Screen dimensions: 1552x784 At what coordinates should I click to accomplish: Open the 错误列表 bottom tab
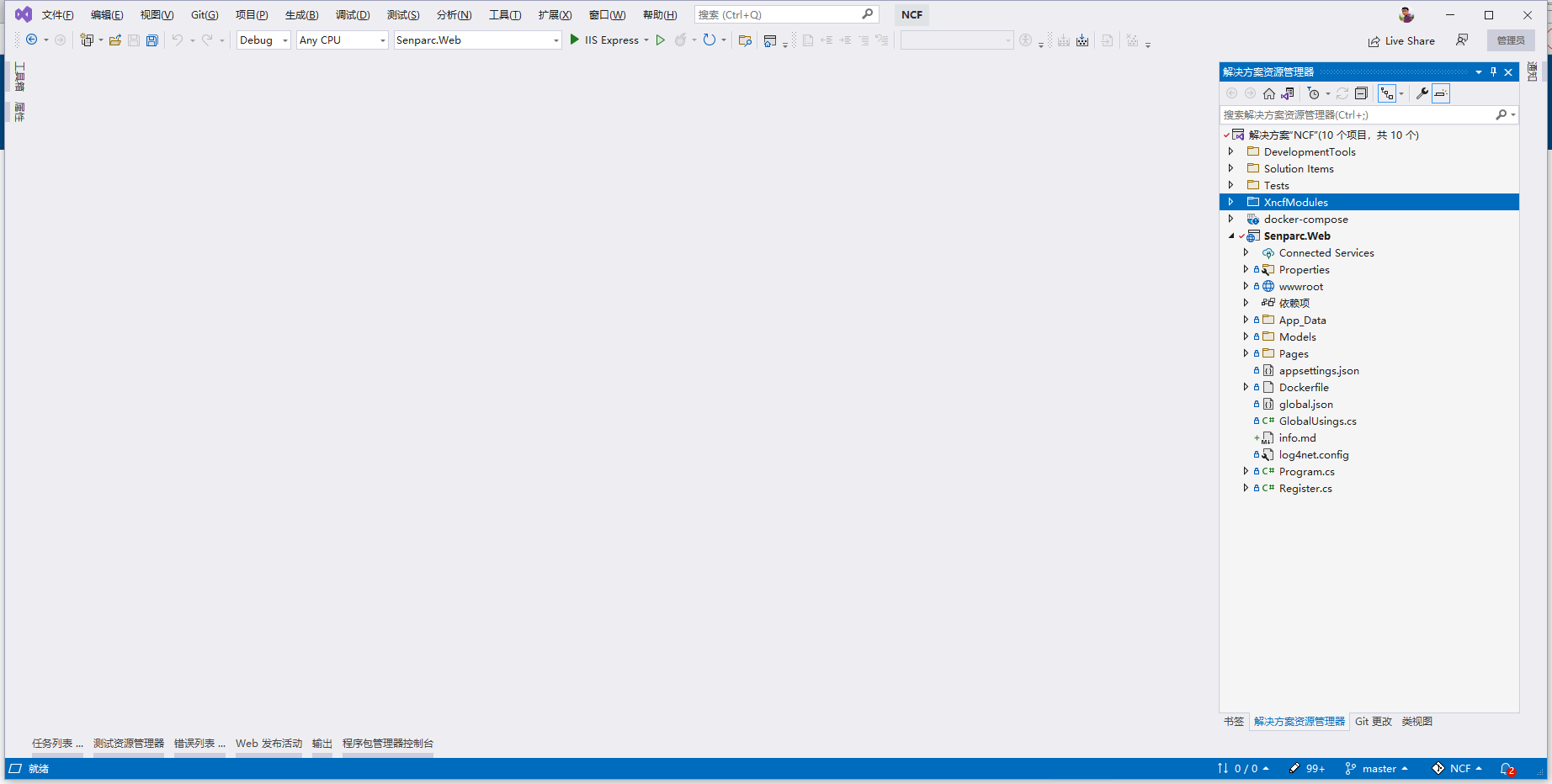pyautogui.click(x=199, y=743)
